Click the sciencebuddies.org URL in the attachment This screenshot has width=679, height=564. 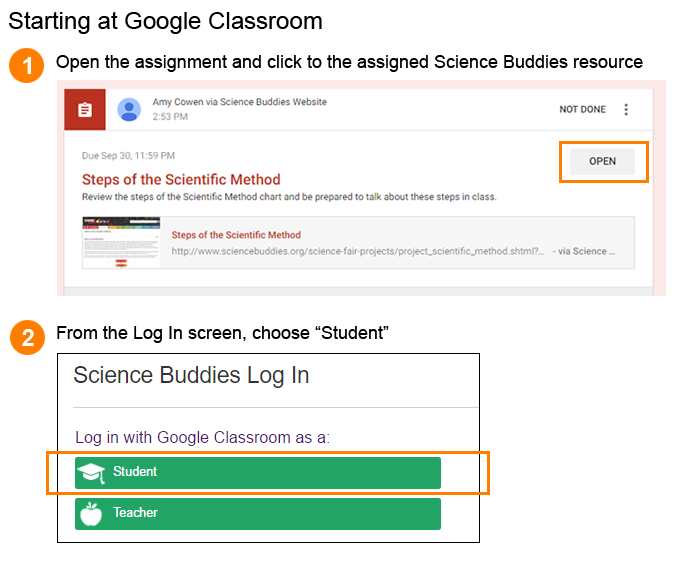358,251
